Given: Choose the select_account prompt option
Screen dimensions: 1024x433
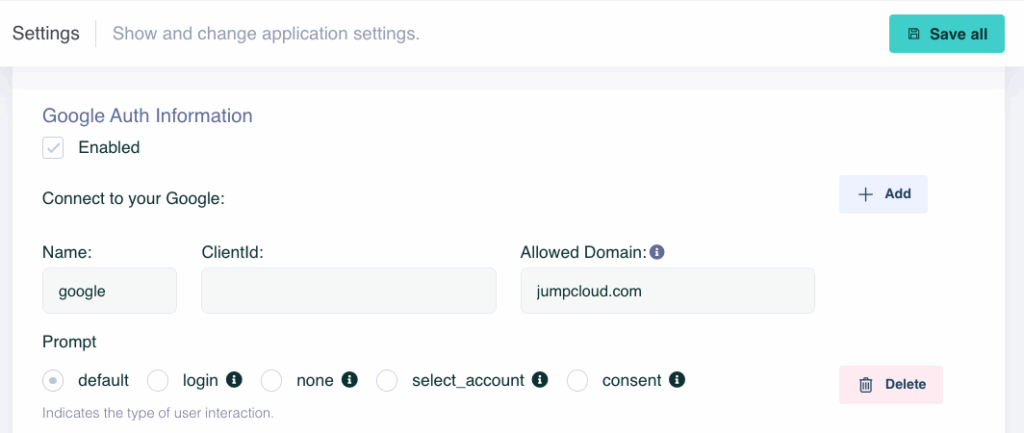Looking at the screenshot, I should pyautogui.click(x=387, y=380).
